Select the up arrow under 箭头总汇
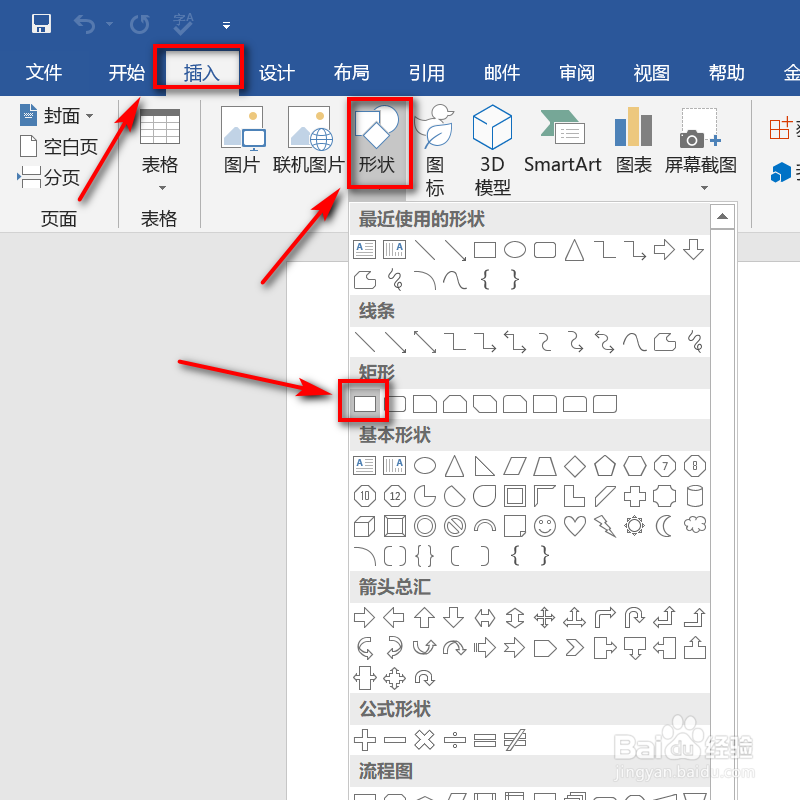The image size is (800, 800). pos(424,618)
